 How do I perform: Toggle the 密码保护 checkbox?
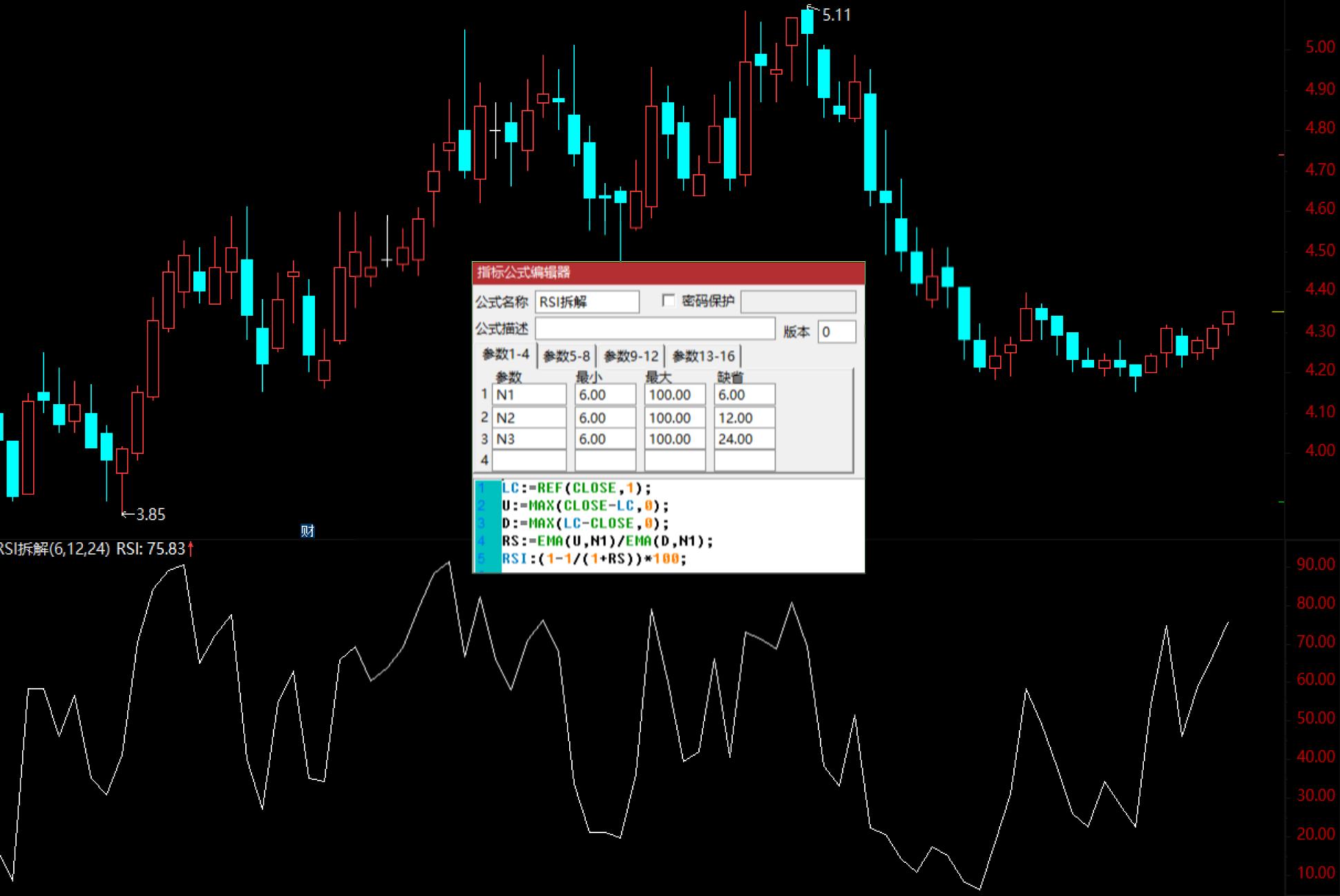[x=668, y=301]
